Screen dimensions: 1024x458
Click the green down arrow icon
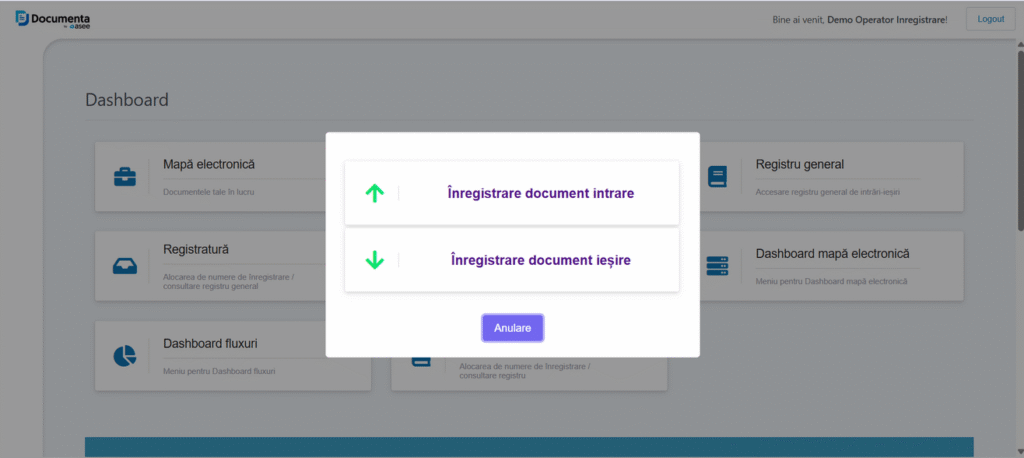[375, 260]
